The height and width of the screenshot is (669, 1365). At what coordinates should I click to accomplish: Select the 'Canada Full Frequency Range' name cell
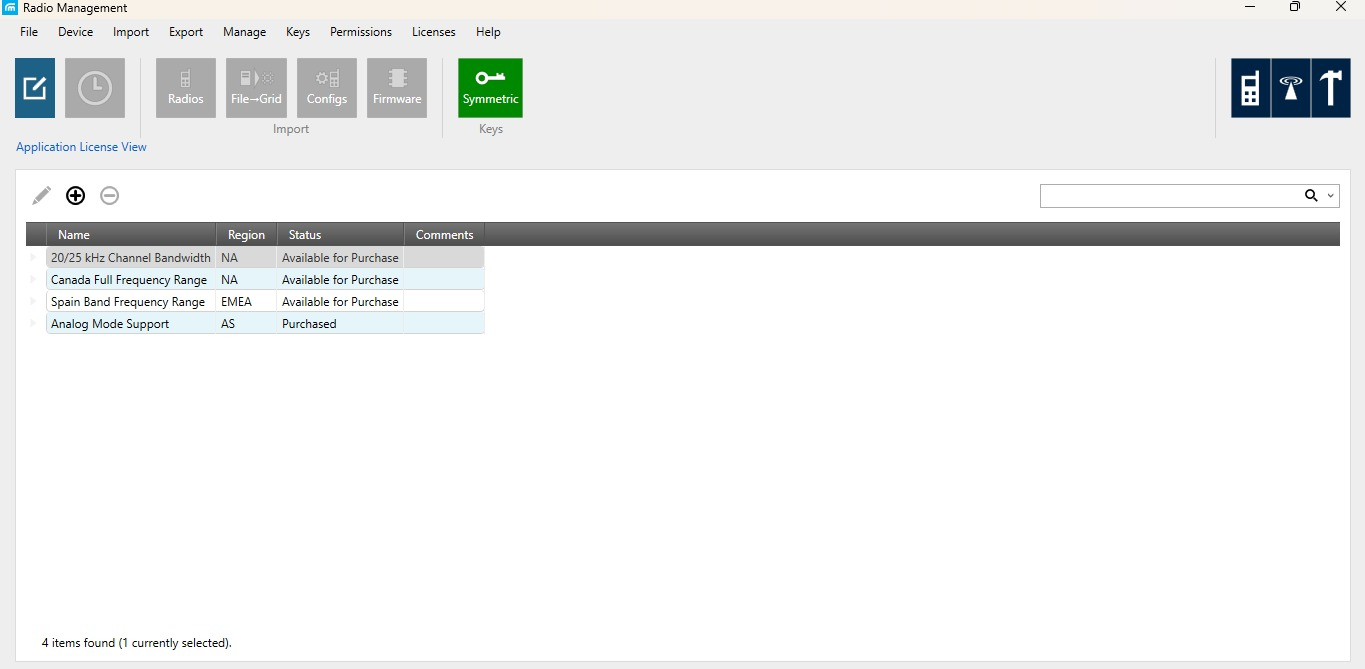131,280
